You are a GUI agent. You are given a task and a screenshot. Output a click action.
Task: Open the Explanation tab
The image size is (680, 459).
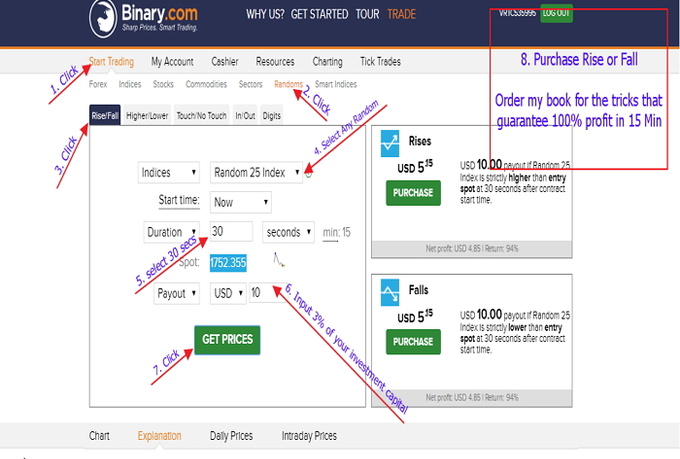point(160,436)
